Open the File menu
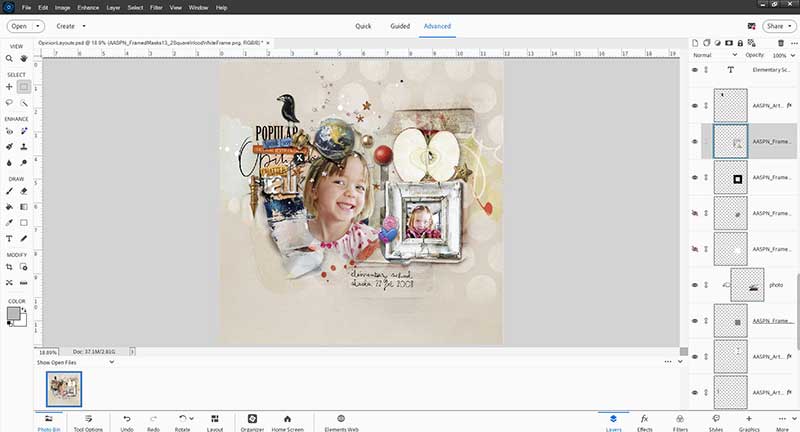The height and width of the screenshot is (432, 800). coord(27,8)
